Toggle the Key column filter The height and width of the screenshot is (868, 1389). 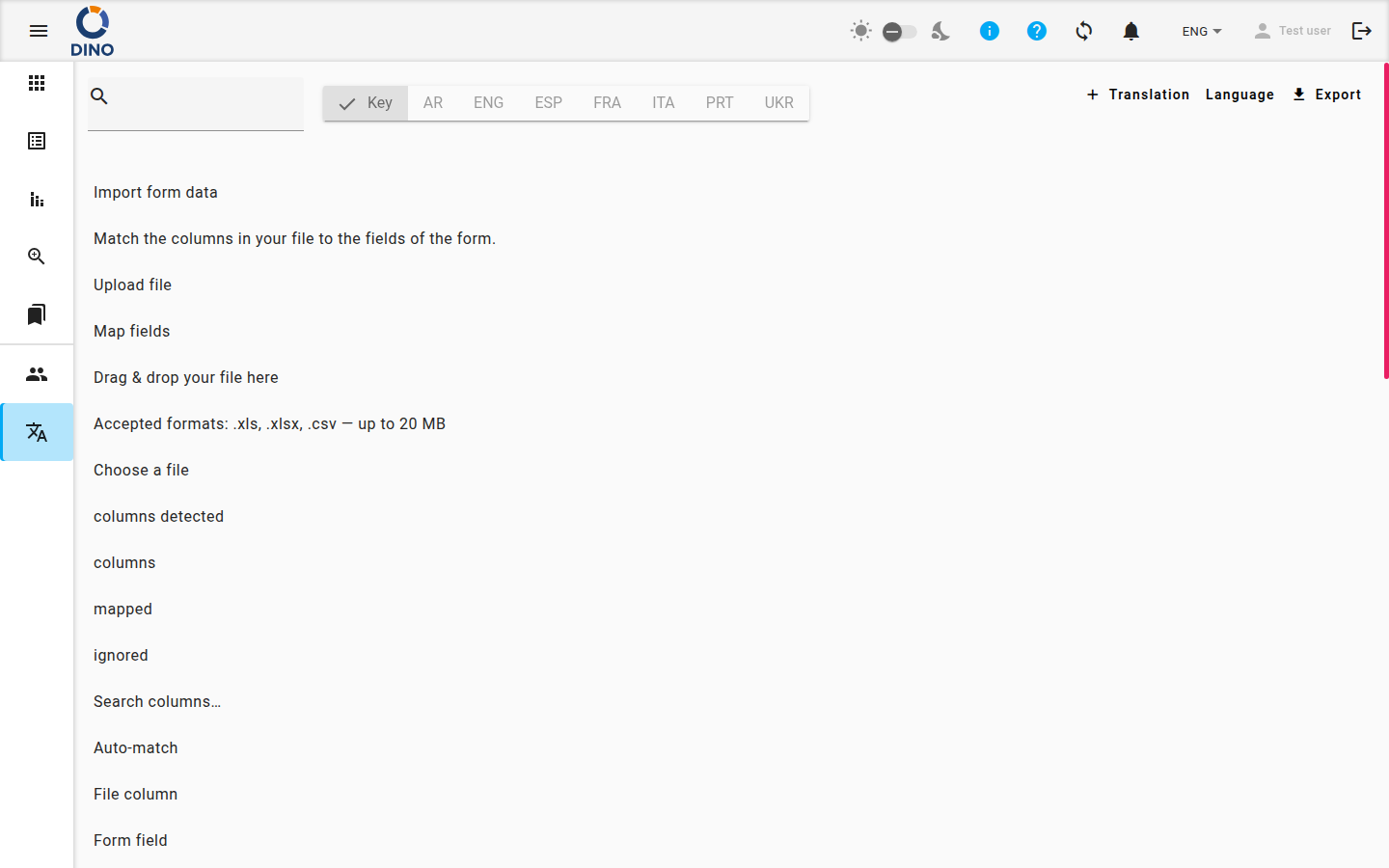(x=366, y=103)
